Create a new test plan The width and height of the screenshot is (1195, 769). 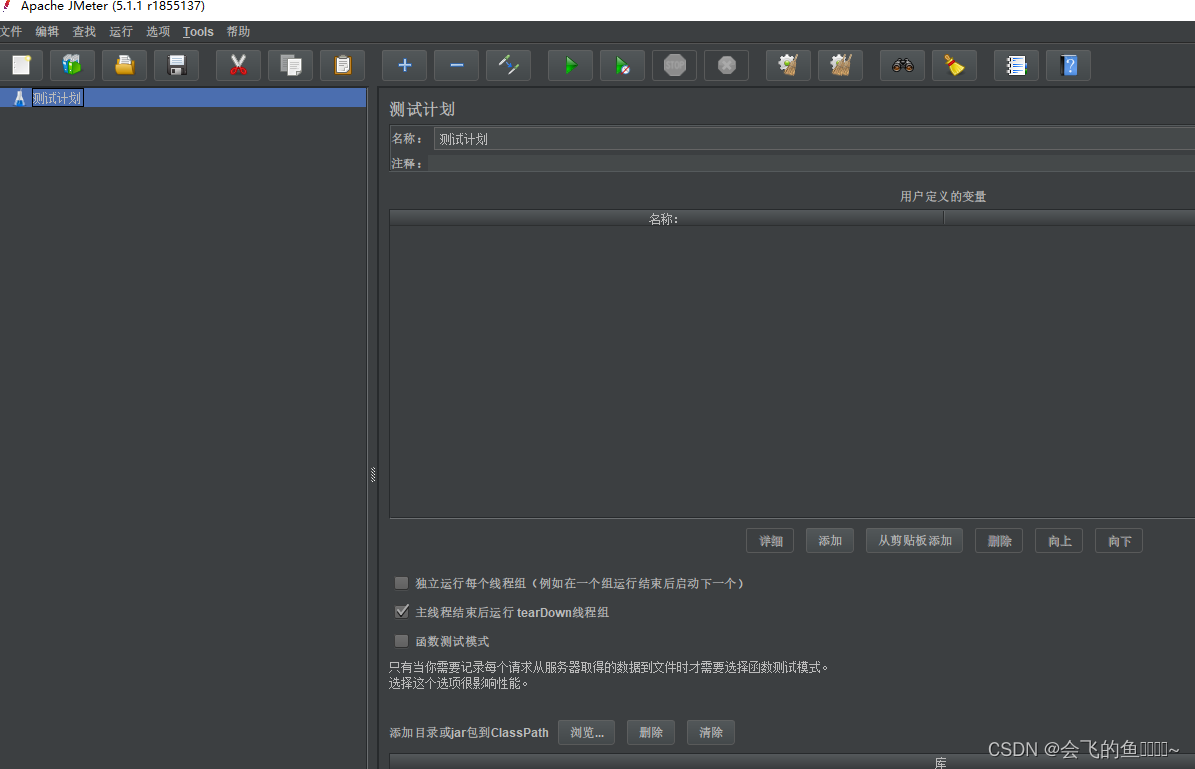pyautogui.click(x=21, y=65)
